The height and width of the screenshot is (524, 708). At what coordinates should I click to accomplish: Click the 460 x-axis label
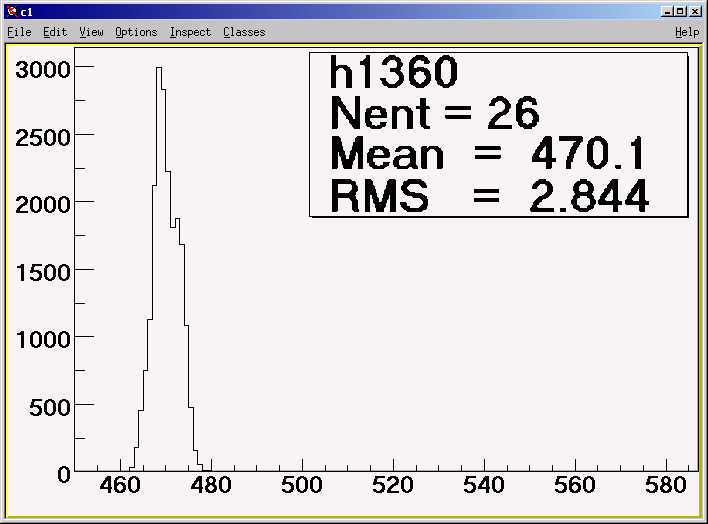coord(120,485)
